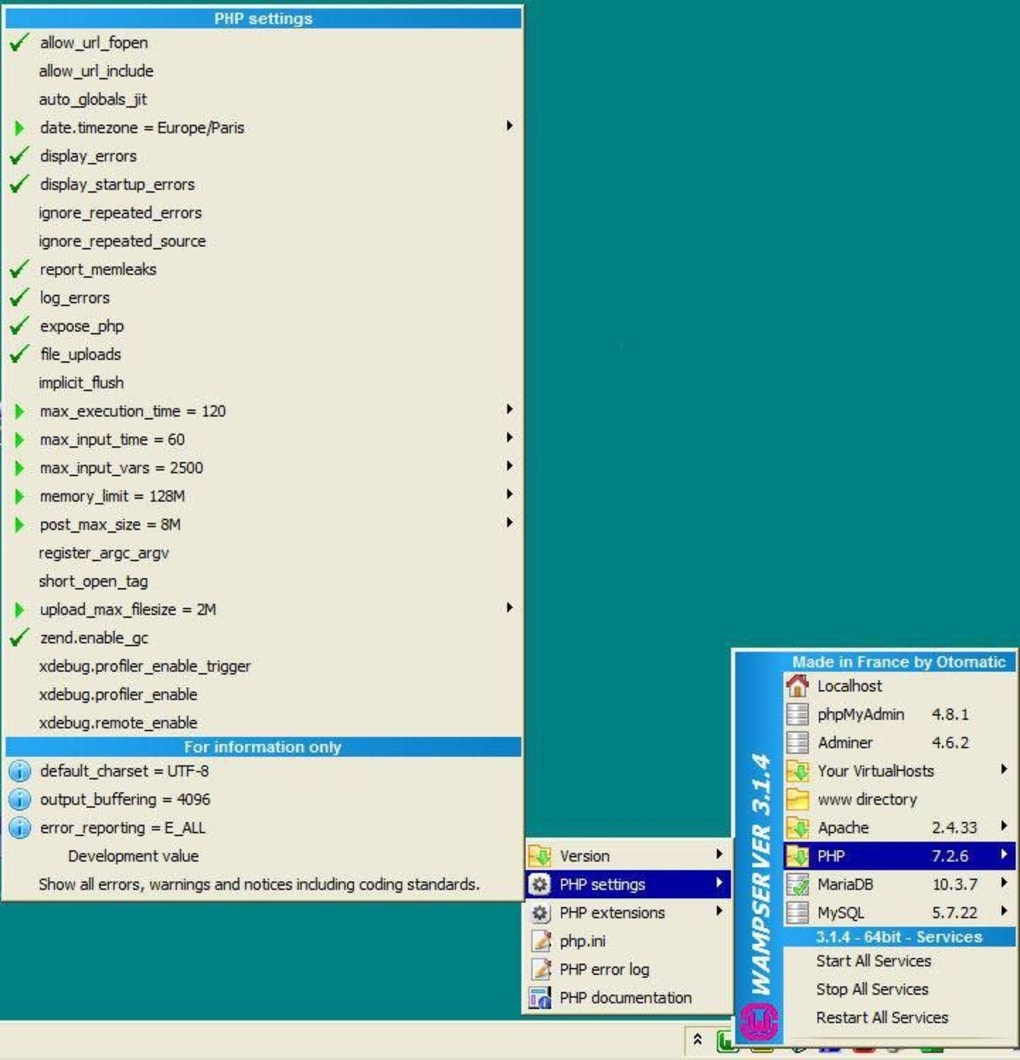Screen dimensions: 1020x1060
Task: Restart All Services
Action: coord(880,1017)
